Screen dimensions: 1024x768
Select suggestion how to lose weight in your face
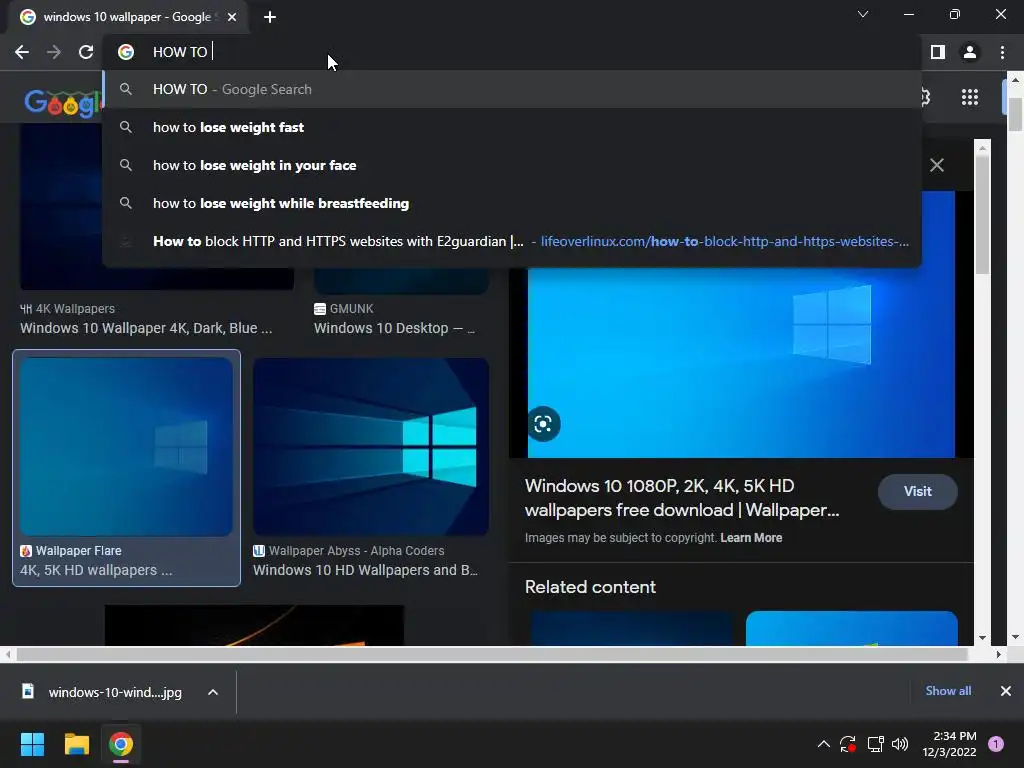[x=511, y=165]
